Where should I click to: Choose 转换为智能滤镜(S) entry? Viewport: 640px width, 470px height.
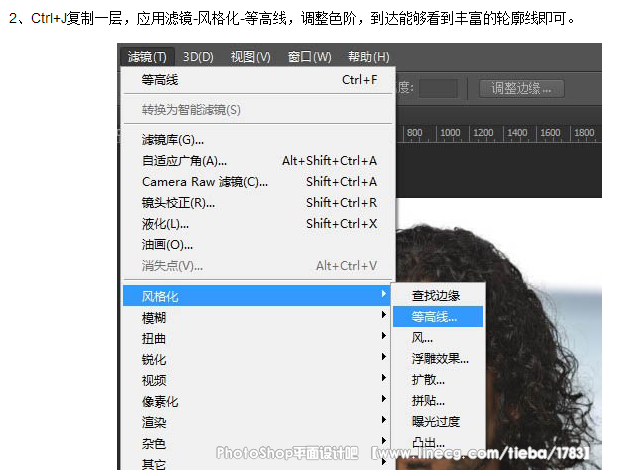click(259, 110)
